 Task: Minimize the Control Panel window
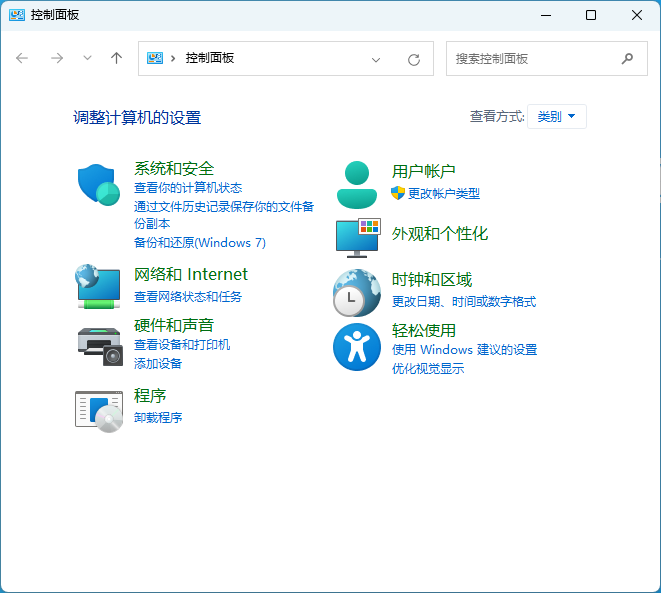point(546,15)
